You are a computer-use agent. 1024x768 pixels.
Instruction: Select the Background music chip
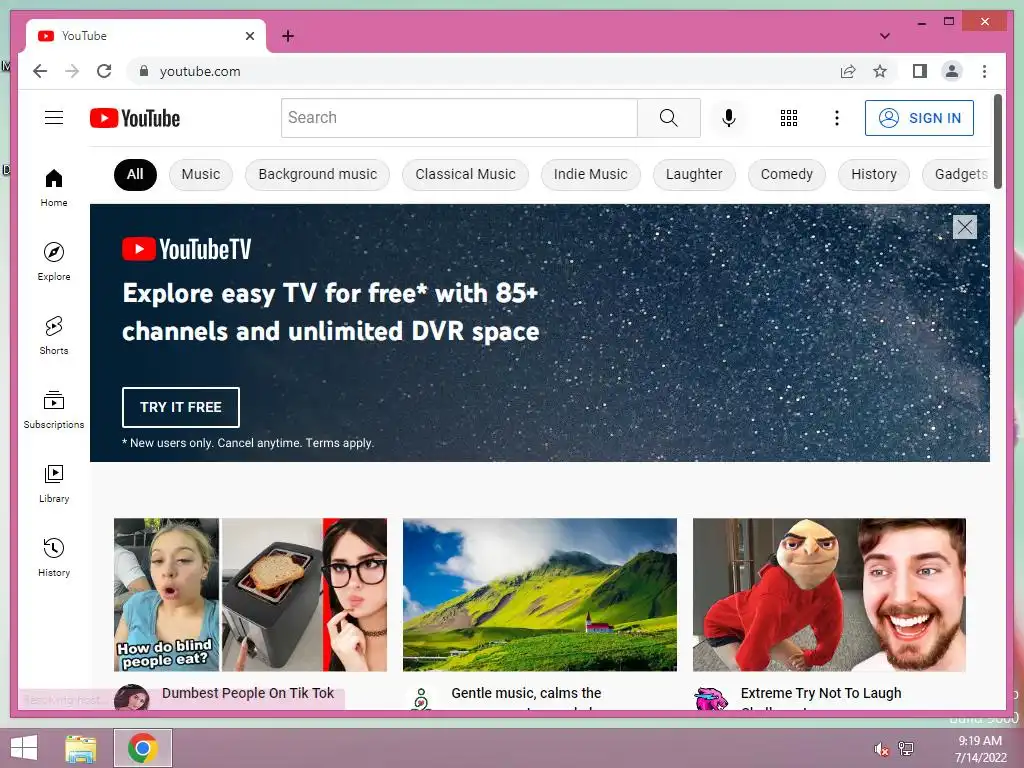tap(317, 174)
